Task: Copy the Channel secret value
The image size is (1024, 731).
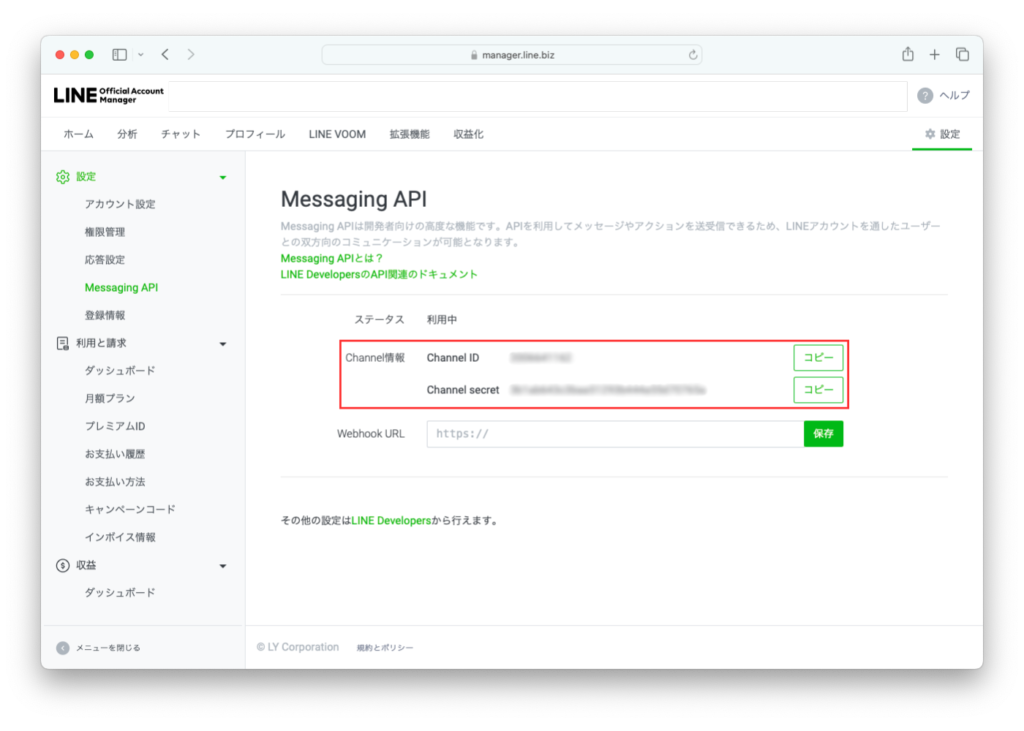Action: [x=818, y=390]
